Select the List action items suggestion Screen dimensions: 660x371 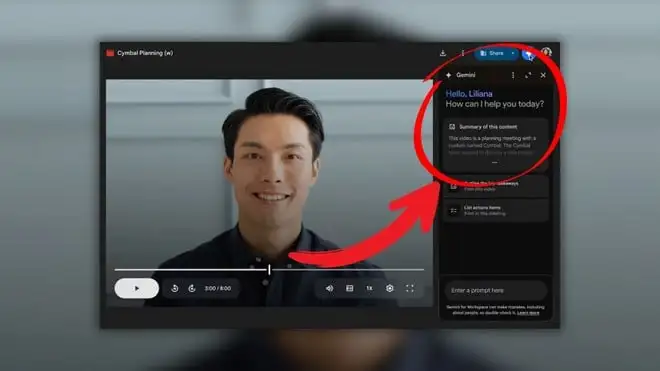point(495,210)
